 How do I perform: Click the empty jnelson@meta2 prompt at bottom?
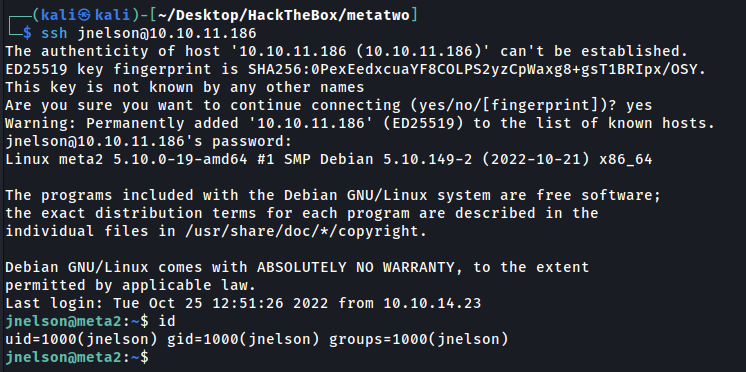coord(77,357)
